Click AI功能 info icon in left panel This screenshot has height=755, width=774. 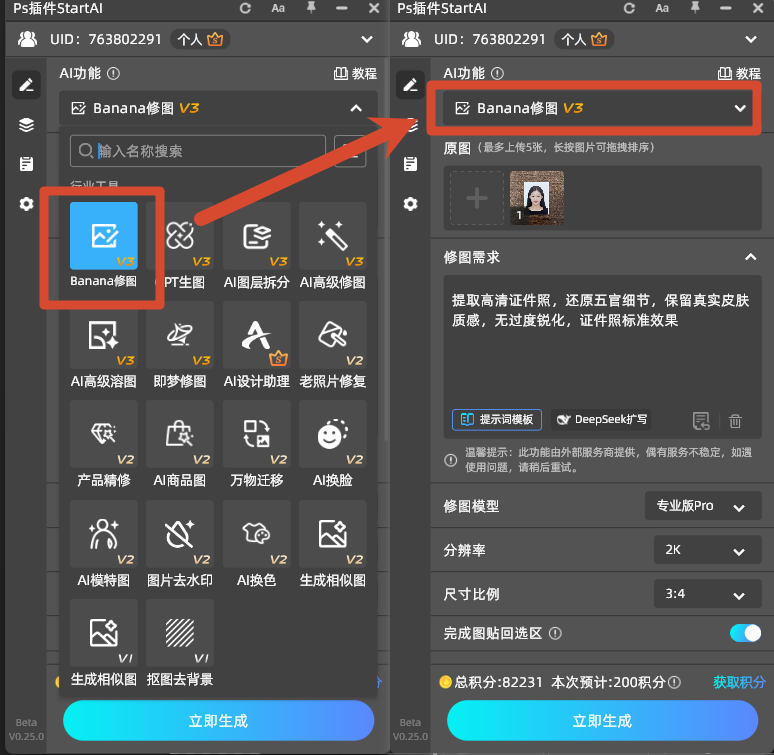pyautogui.click(x=114, y=74)
